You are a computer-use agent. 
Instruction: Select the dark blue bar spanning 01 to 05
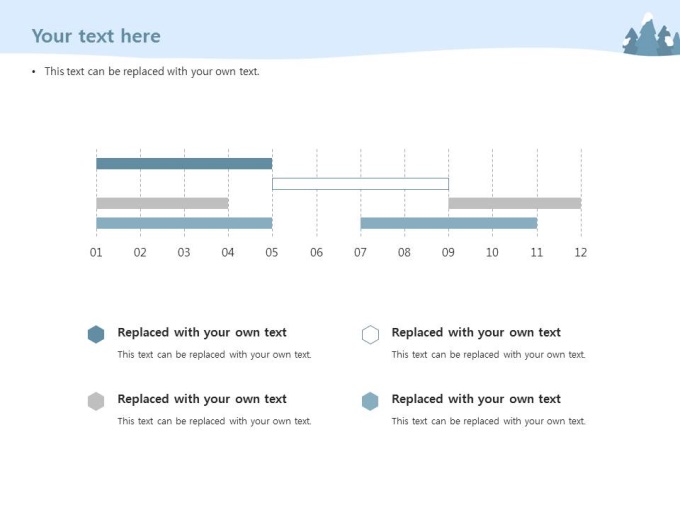tap(184, 163)
